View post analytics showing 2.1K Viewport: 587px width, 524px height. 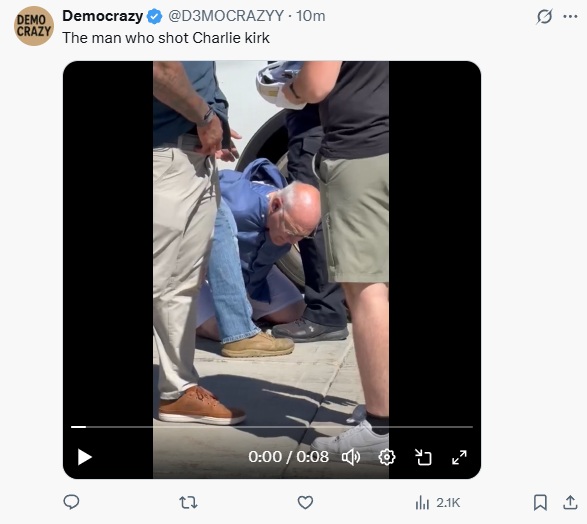tap(438, 503)
